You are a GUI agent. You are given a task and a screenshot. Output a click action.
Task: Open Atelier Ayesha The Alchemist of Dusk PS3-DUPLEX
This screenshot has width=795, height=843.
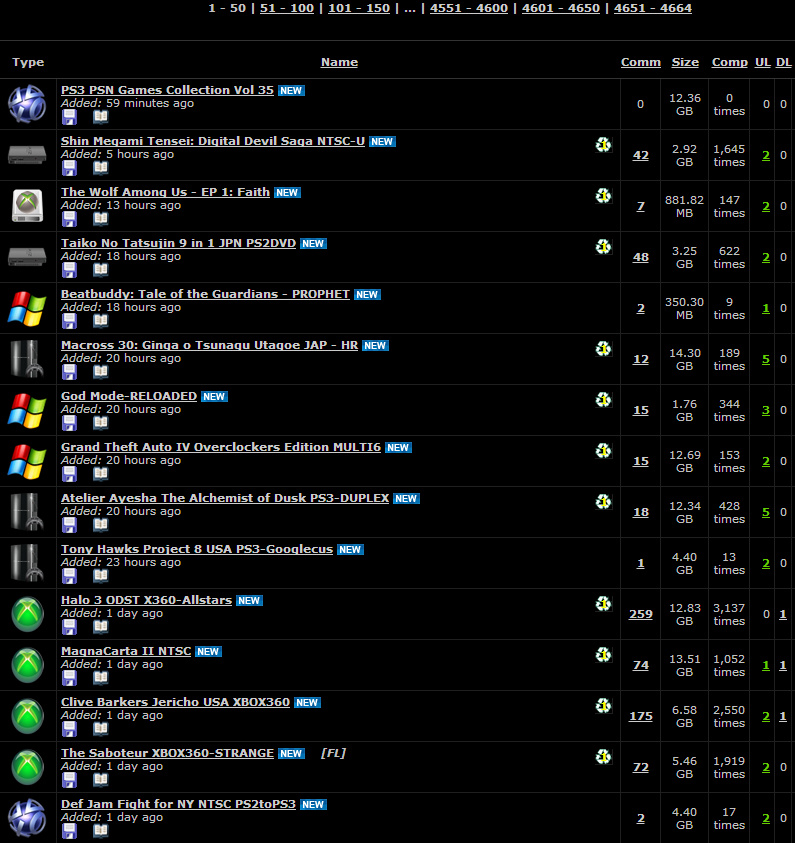225,498
